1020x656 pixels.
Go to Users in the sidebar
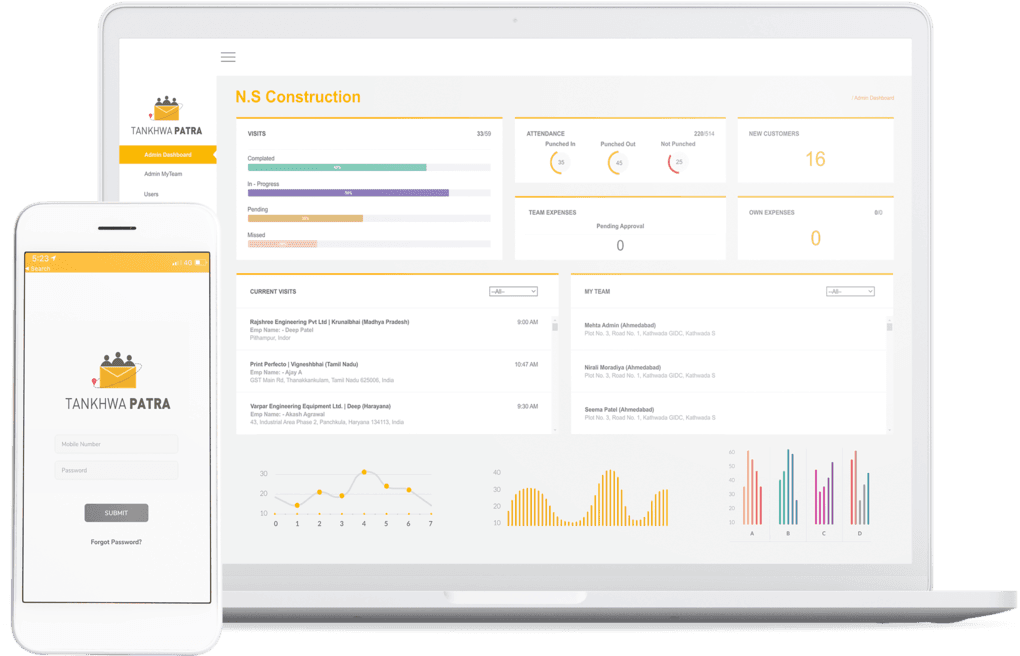click(x=151, y=194)
